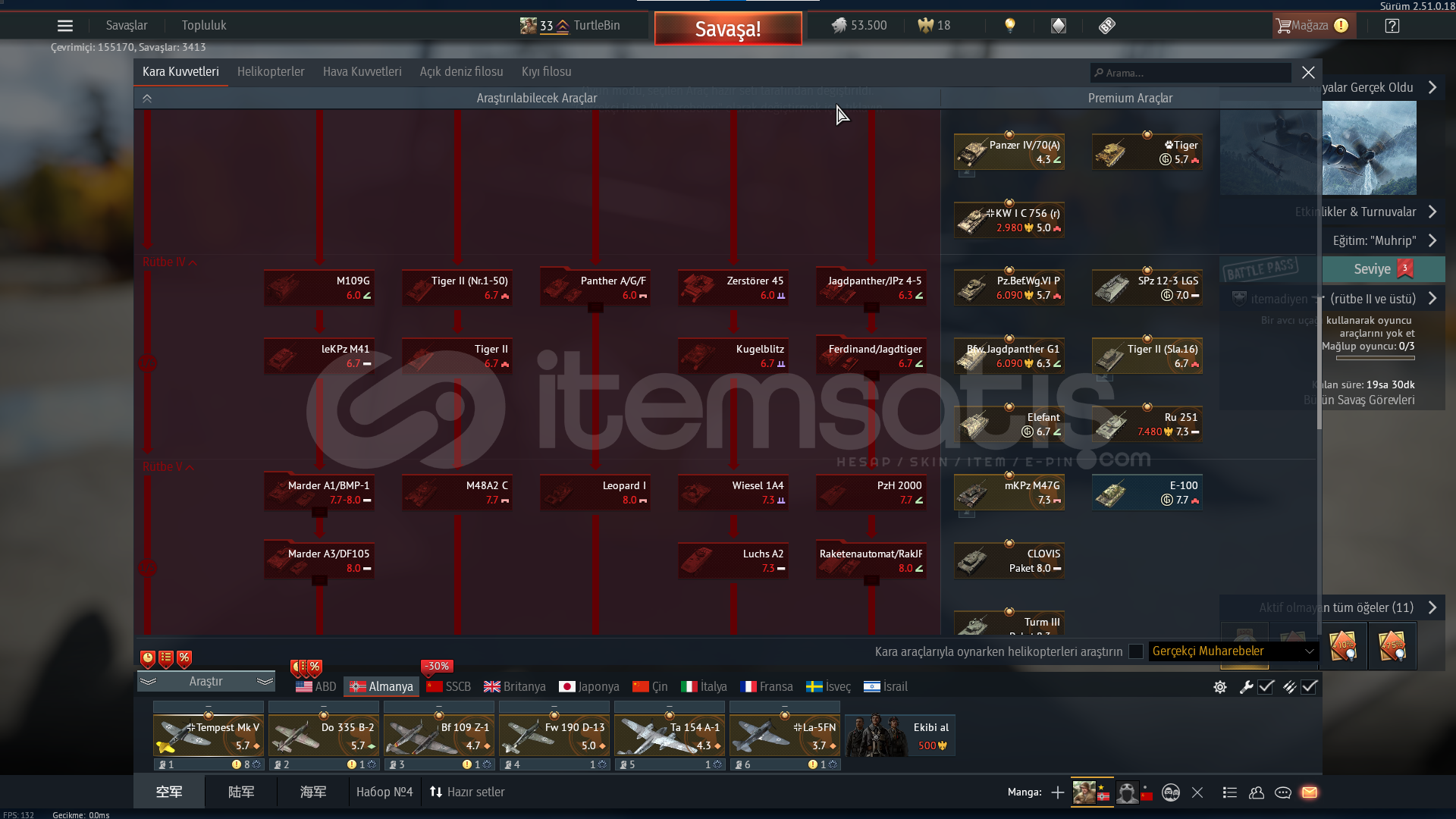The width and height of the screenshot is (1456, 819).
Task: Open the chat speech bubble icon
Action: (x=1283, y=792)
